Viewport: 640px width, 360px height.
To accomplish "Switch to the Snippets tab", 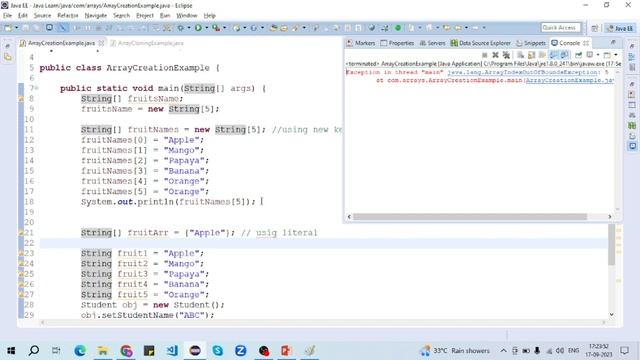I will tap(531, 43).
